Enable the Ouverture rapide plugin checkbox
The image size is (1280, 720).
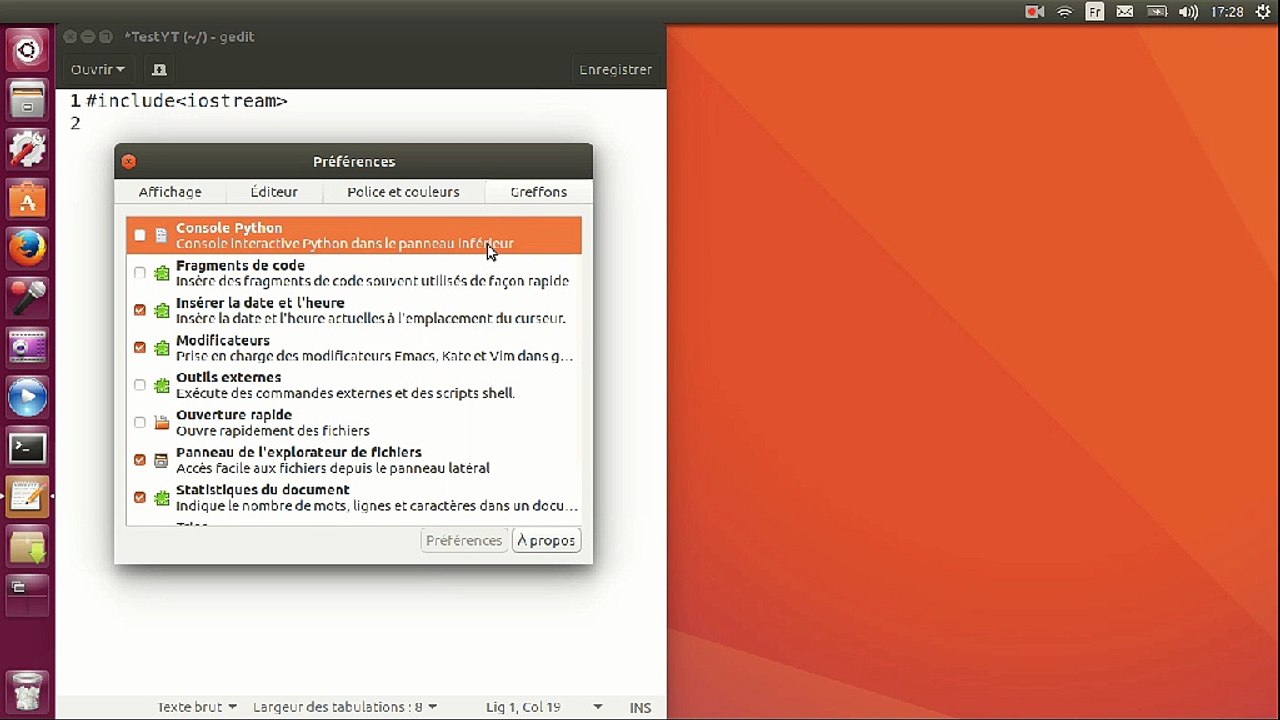pos(140,423)
